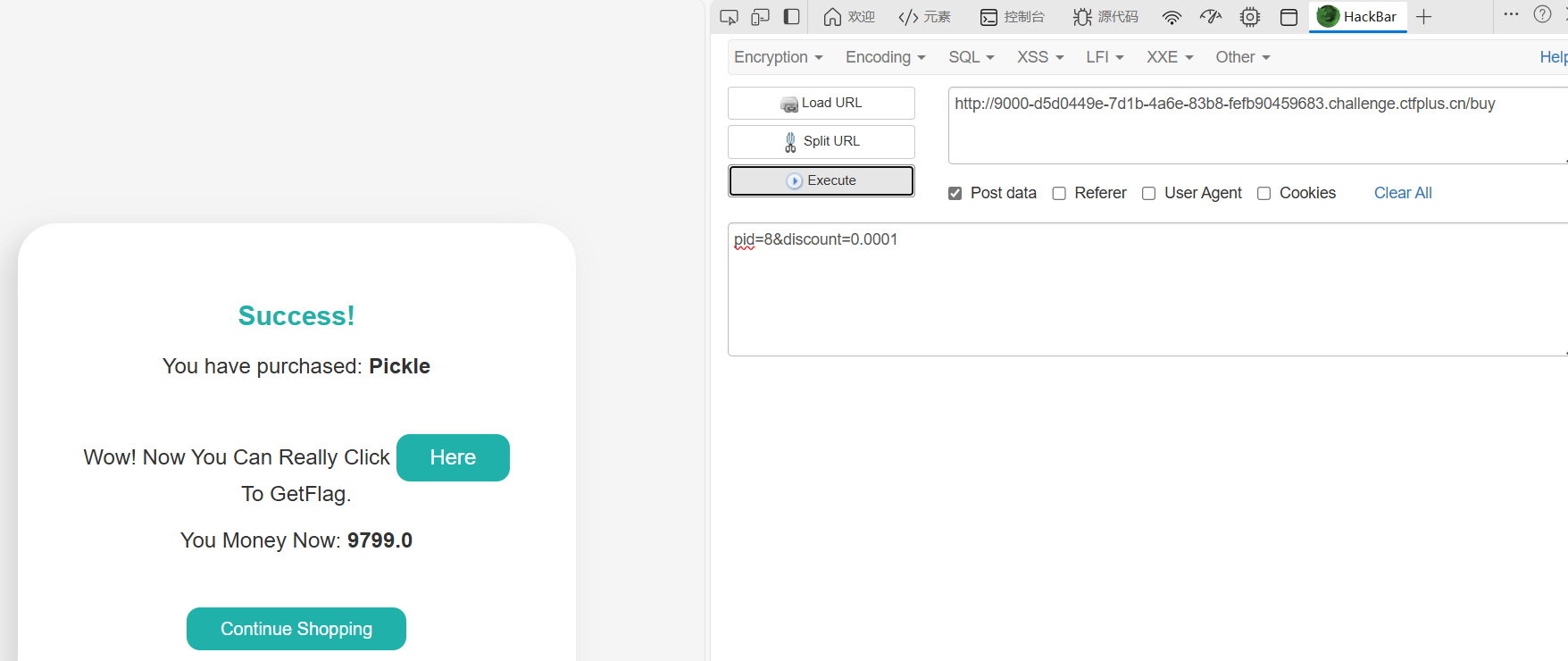Viewport: 1568px width, 661px height.
Task: Click the DevTools help question mark icon
Action: coord(1542,14)
